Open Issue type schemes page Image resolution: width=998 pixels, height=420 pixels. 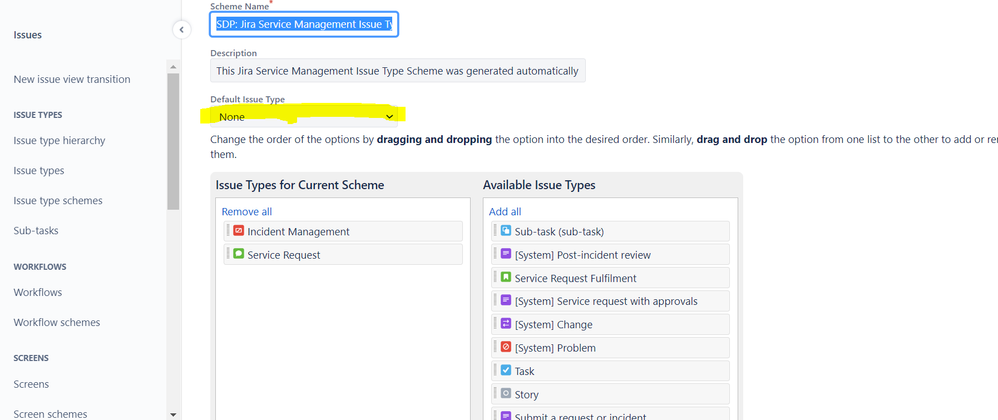point(58,200)
